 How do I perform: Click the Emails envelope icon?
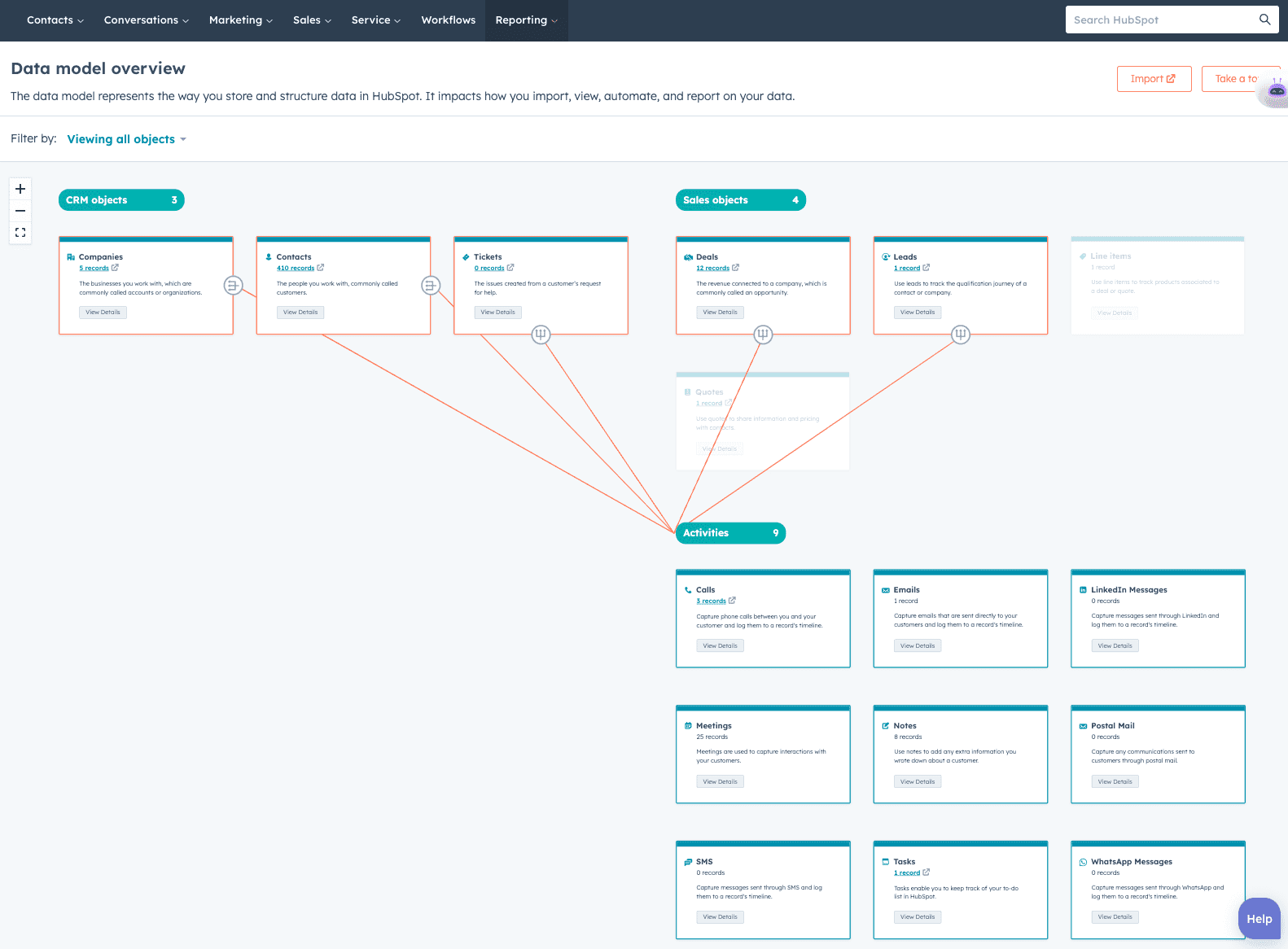(x=886, y=590)
